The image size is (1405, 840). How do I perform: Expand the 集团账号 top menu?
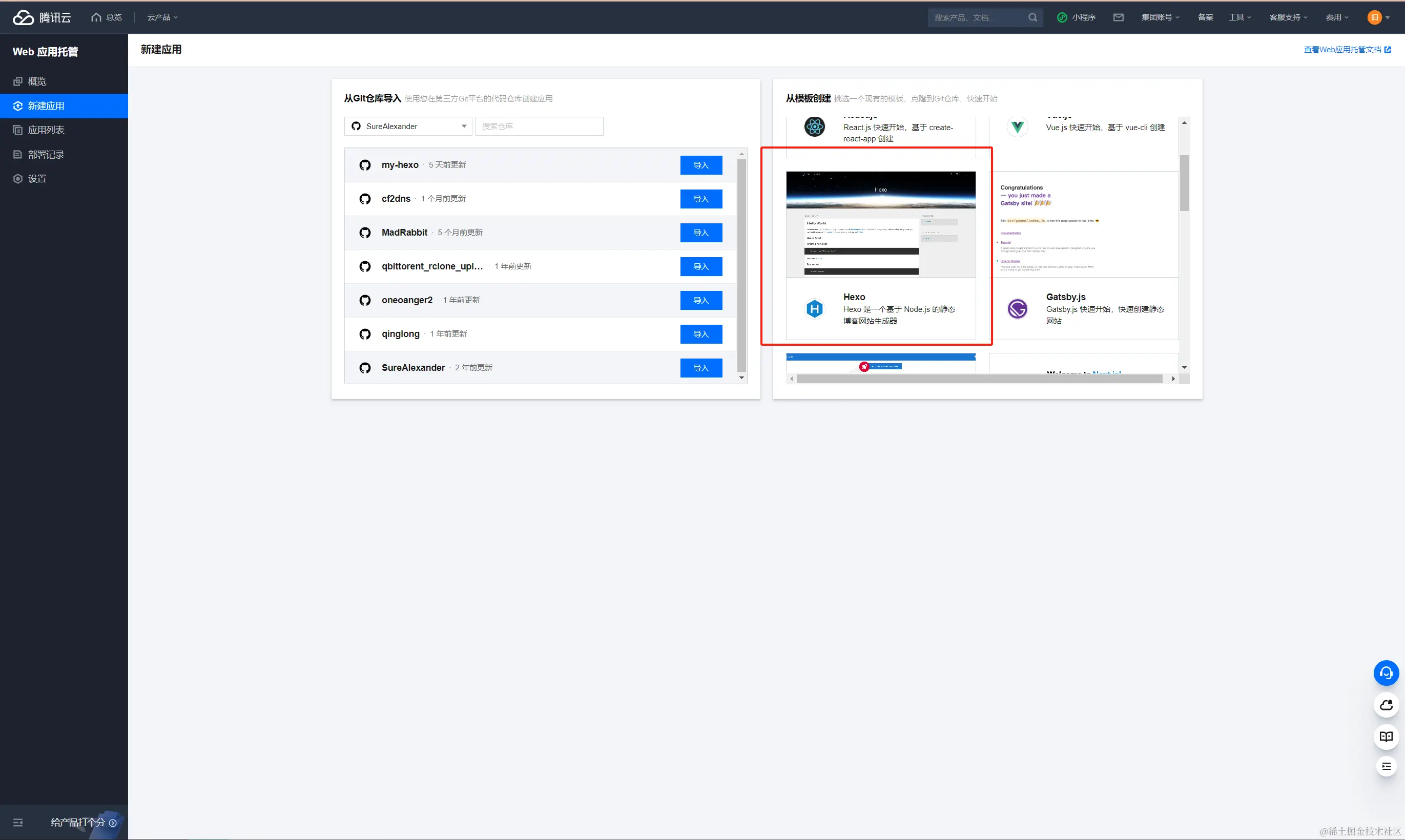click(1160, 17)
